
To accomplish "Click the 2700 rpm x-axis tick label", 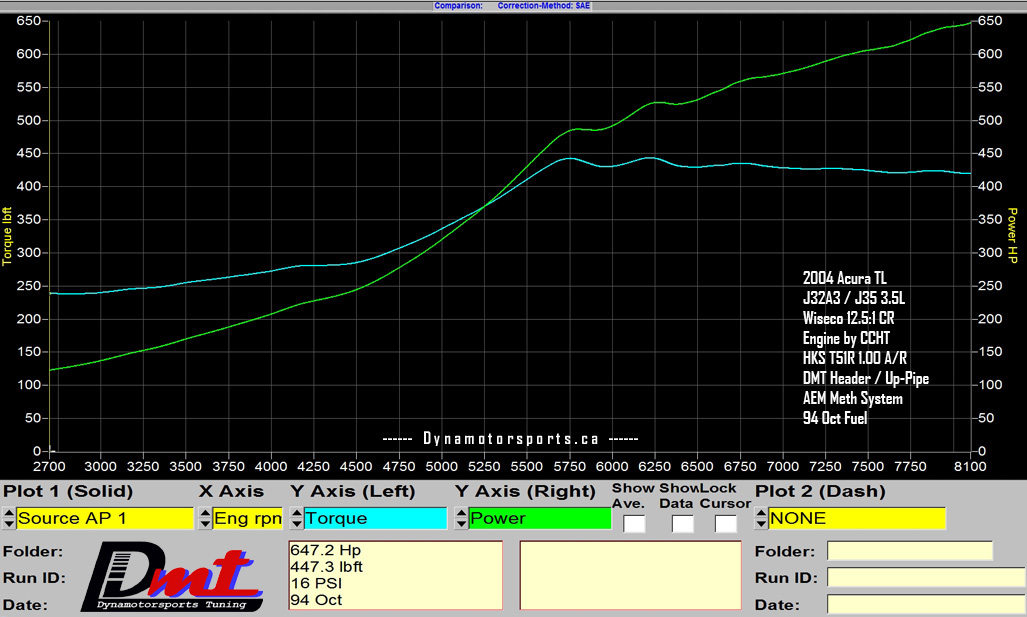I will click(49, 466).
